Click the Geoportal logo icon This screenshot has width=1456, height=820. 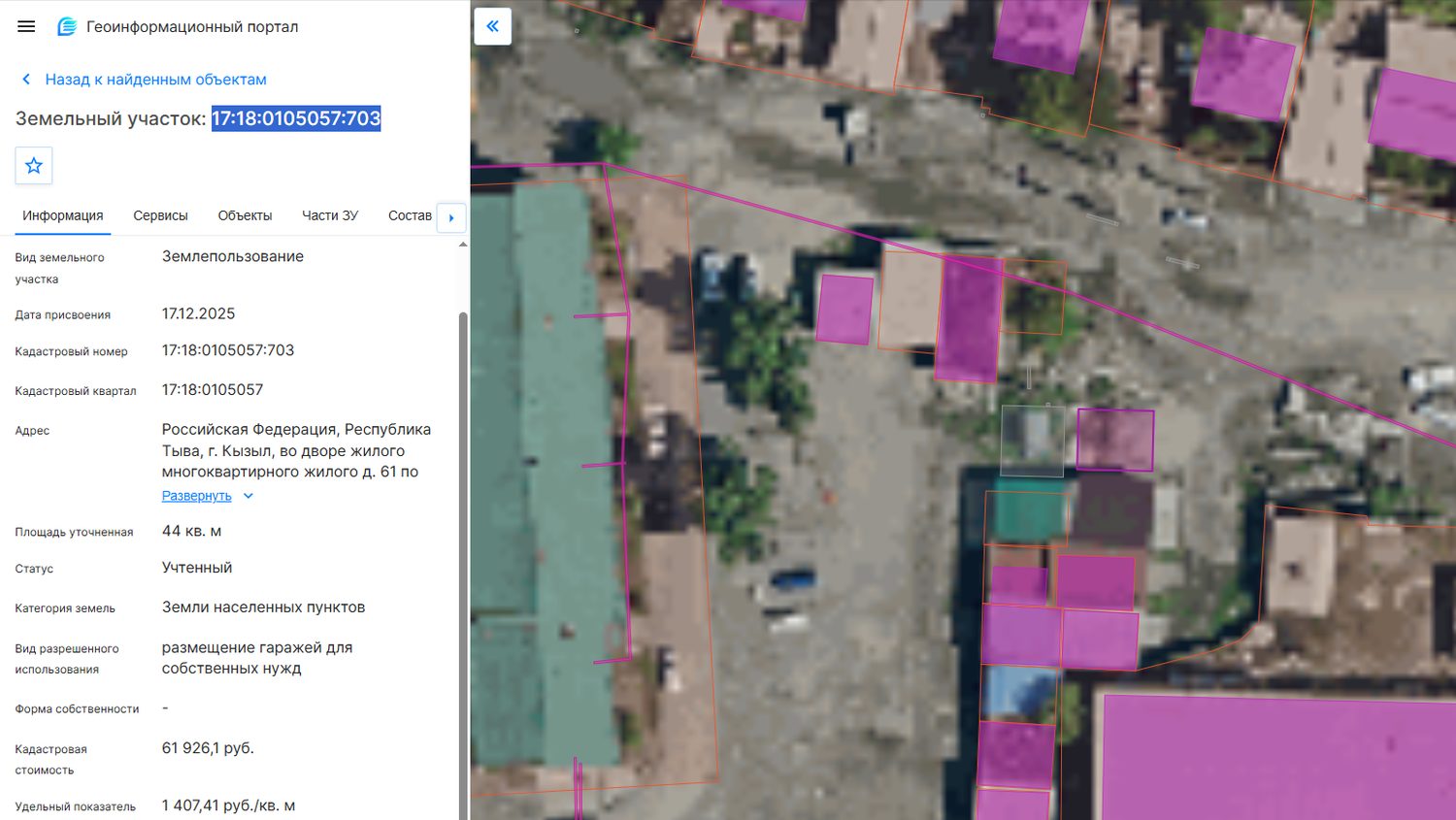(x=67, y=26)
